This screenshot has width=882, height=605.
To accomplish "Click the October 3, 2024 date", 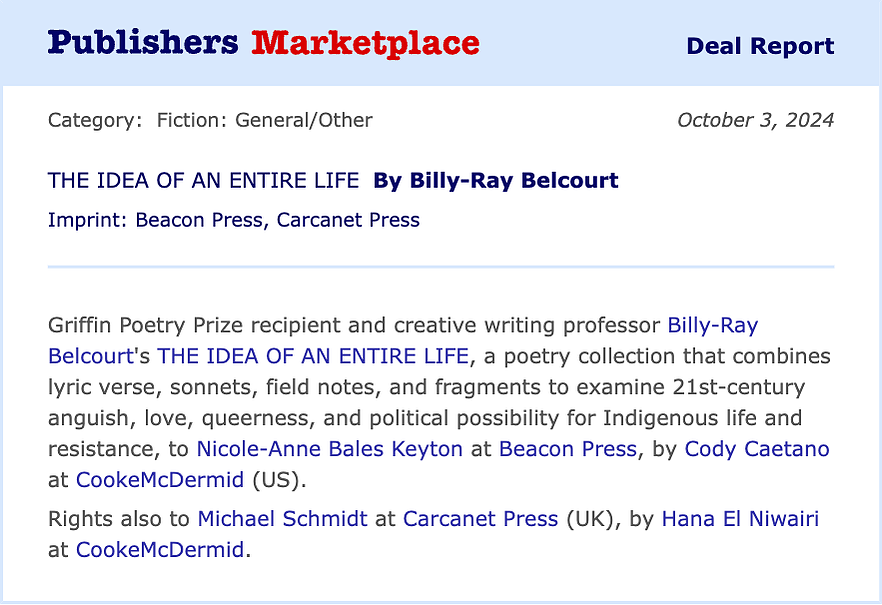I will (x=756, y=120).
